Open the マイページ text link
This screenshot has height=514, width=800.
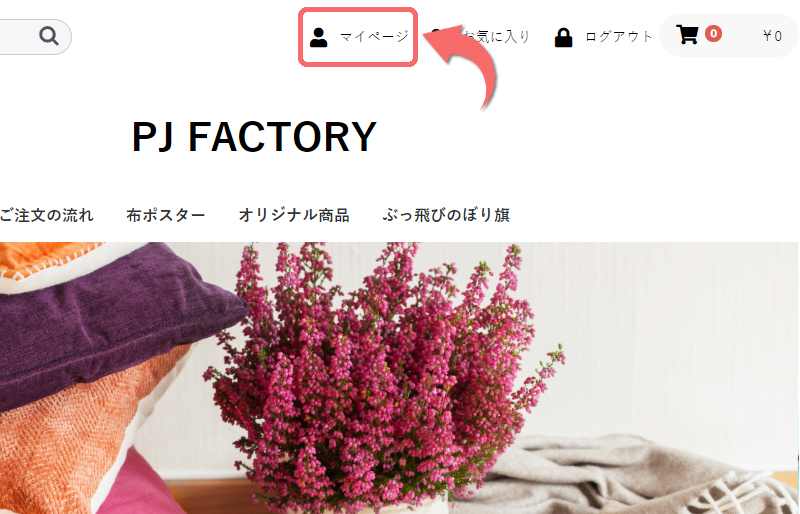click(x=374, y=37)
